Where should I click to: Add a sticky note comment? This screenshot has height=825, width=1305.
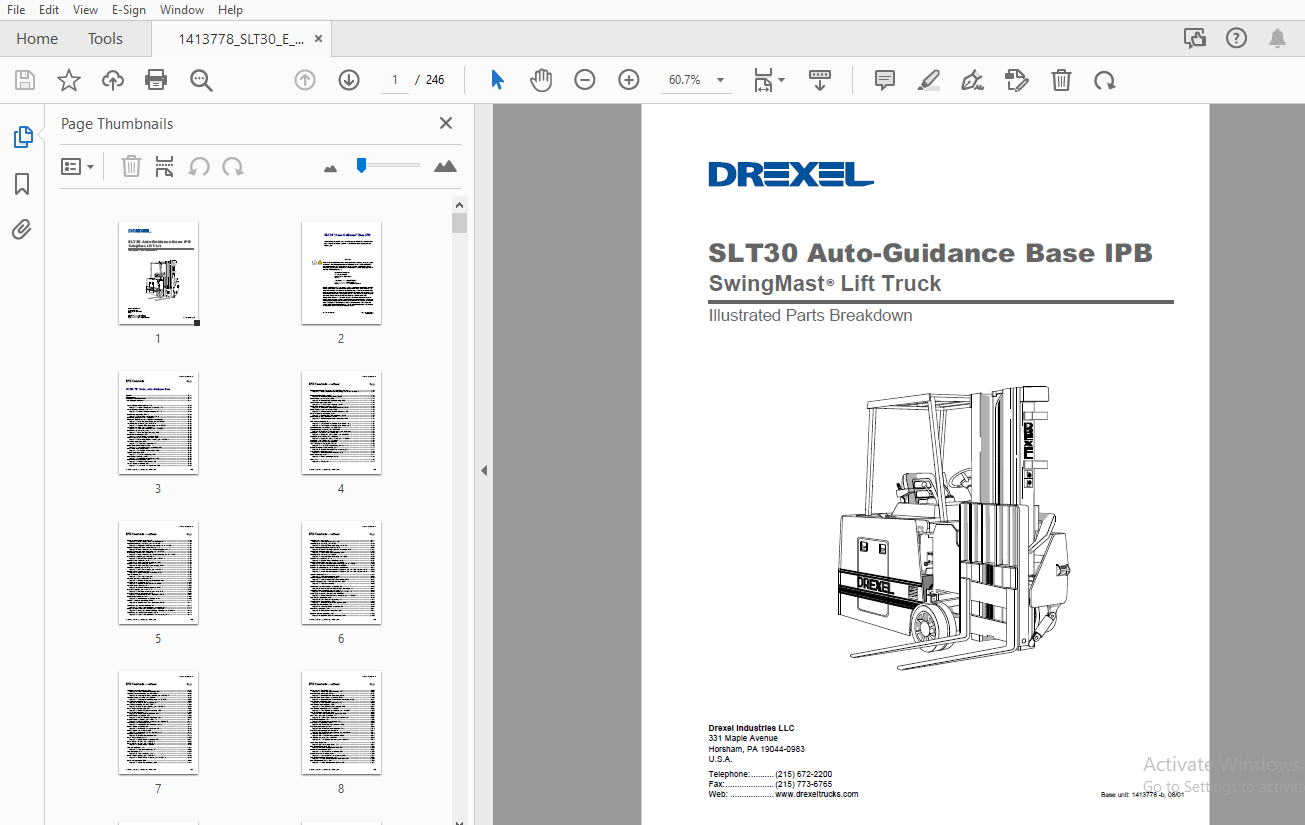(885, 80)
